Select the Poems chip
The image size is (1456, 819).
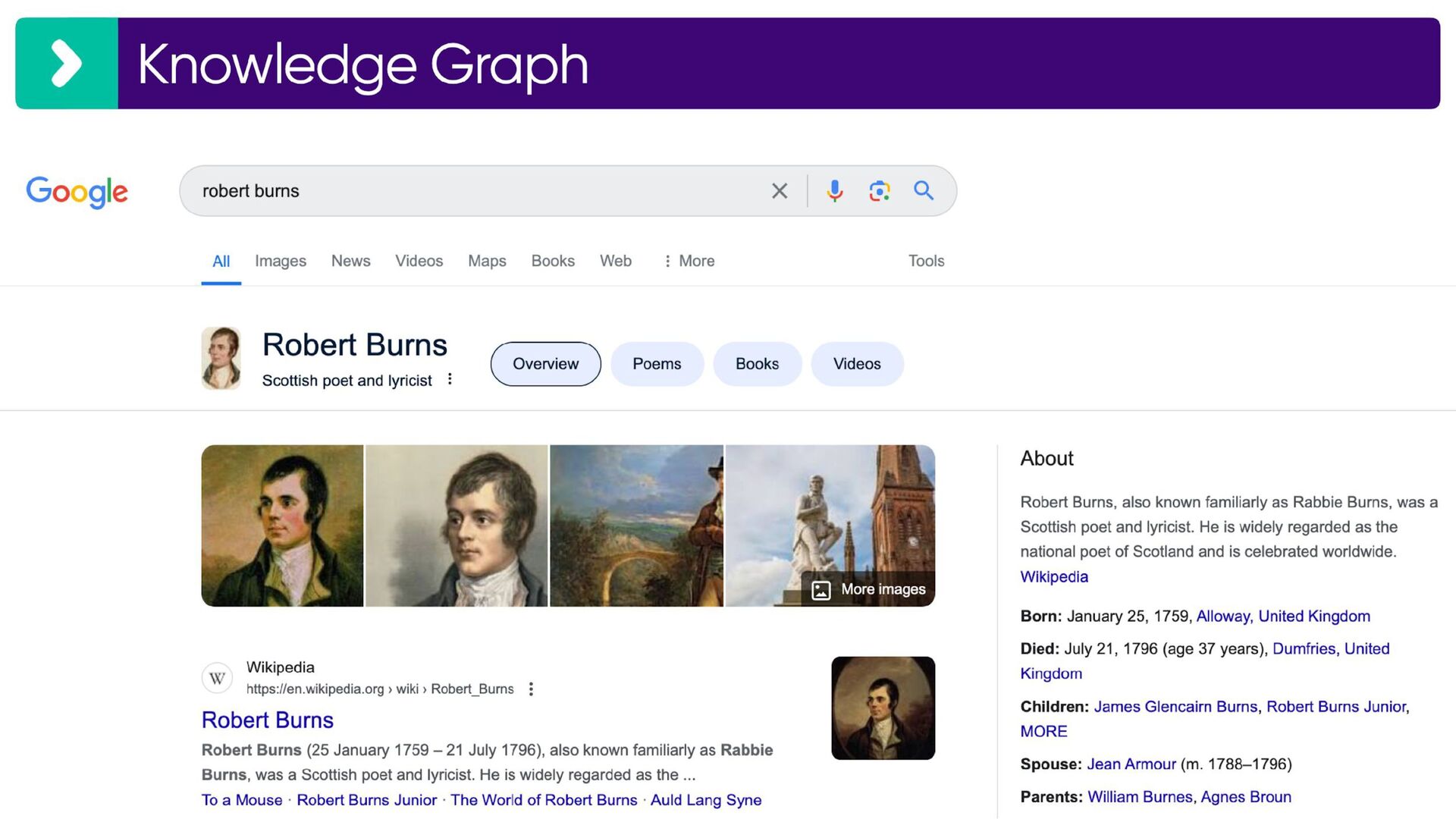(657, 364)
